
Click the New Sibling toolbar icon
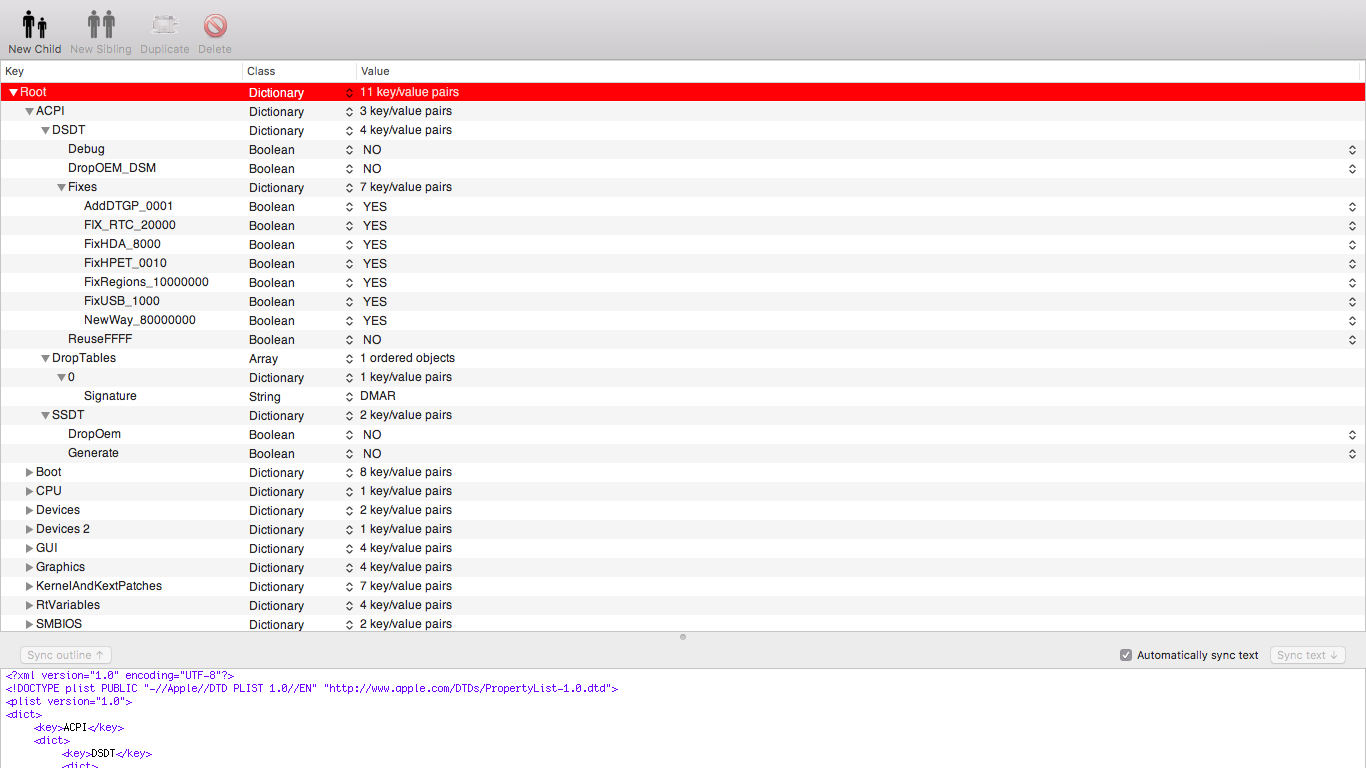pos(100,25)
